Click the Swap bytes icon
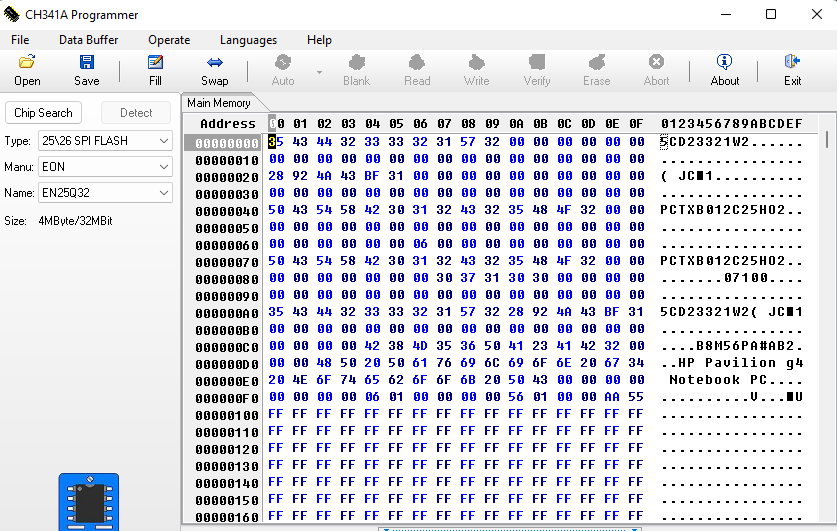 click(214, 63)
